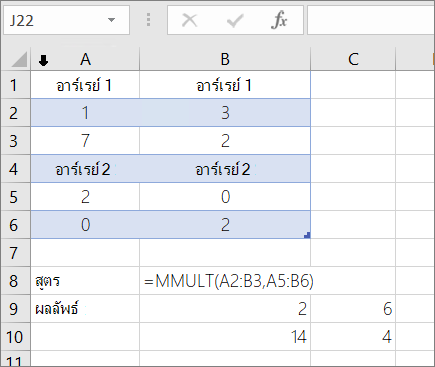Click result cell C10 with value 4

pos(353,337)
